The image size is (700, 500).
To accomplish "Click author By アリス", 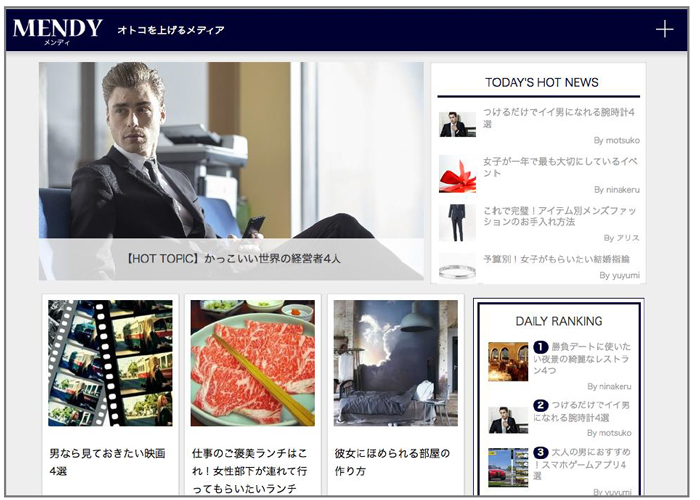I will tap(621, 238).
